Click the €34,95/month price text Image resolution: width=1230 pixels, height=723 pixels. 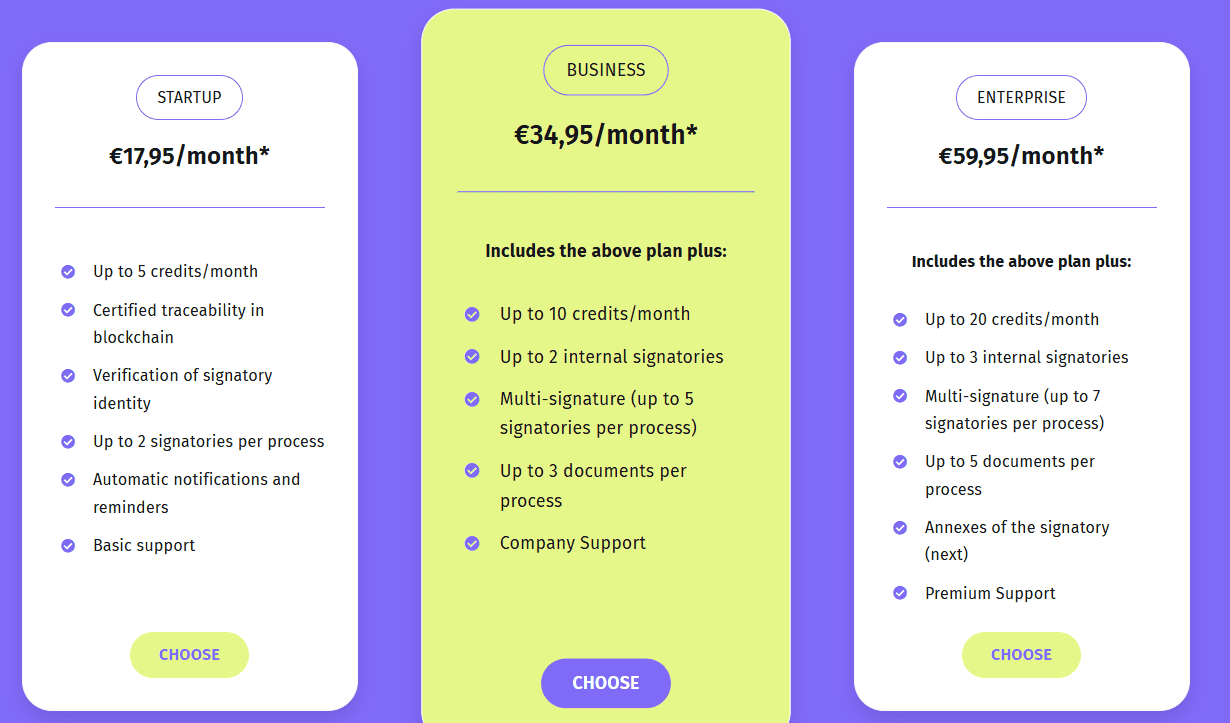click(605, 134)
